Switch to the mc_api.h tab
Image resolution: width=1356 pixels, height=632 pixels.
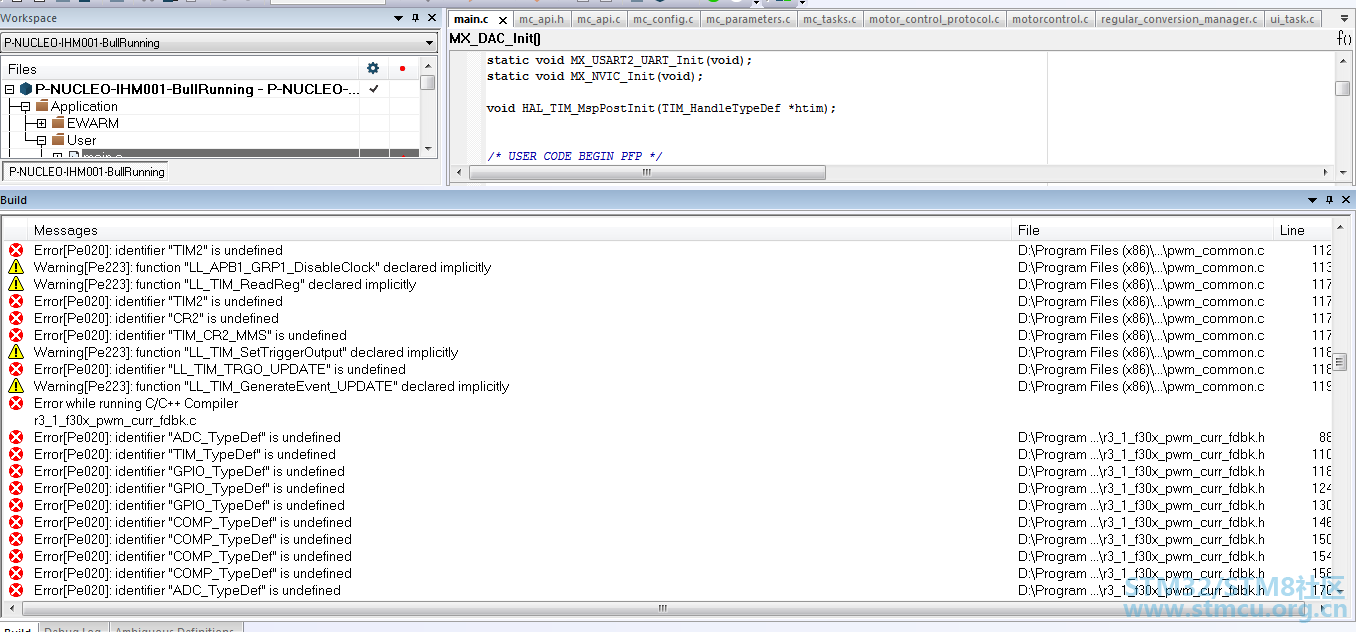pos(541,19)
